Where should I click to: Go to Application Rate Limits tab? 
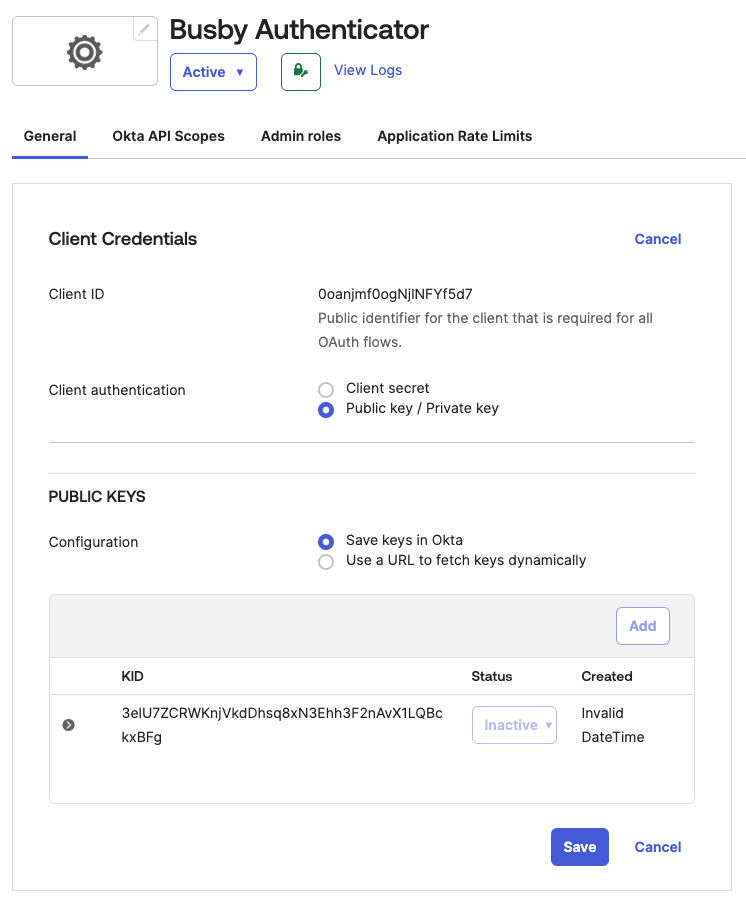tap(455, 136)
